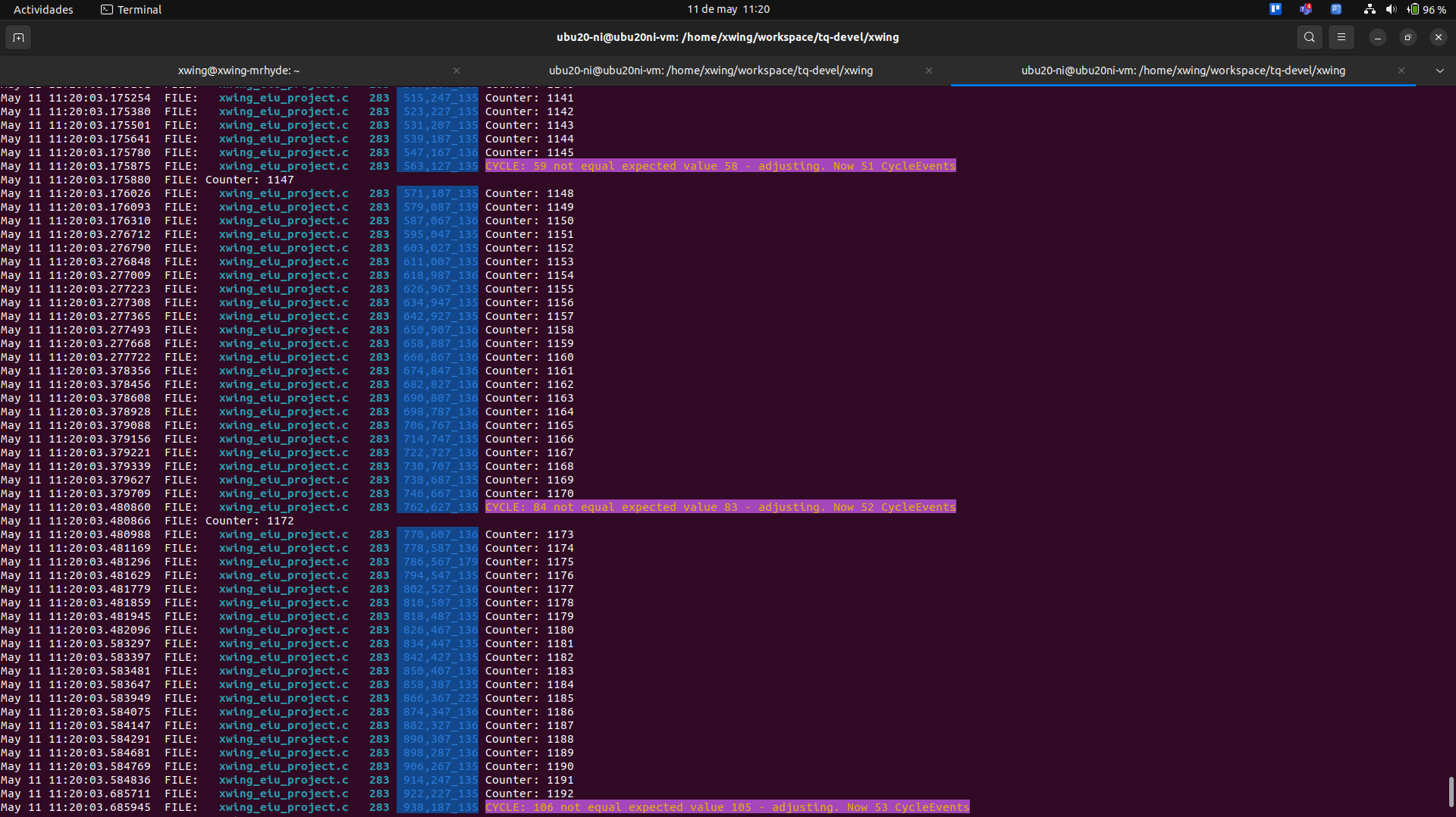1456x817 pixels.
Task: Open Microsoft Teams from the system tray
Action: click(1305, 9)
